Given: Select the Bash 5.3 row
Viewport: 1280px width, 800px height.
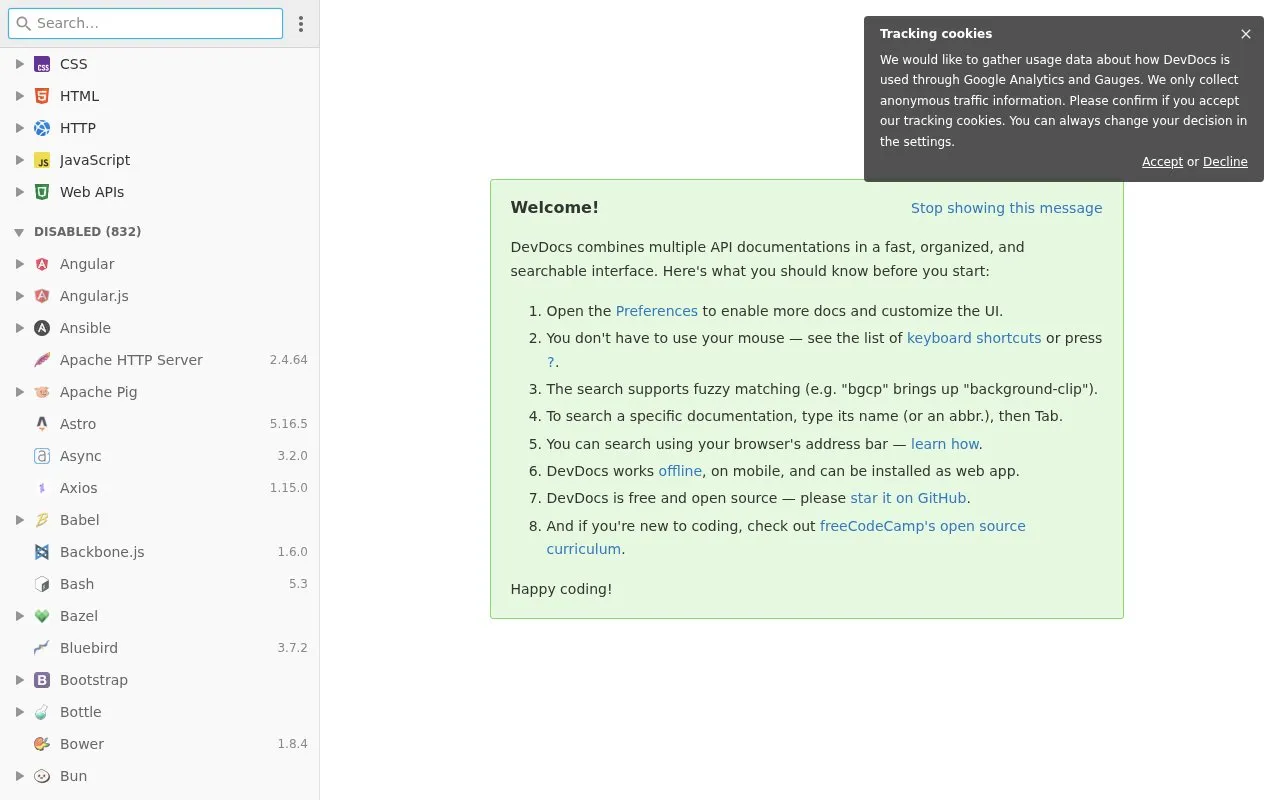Looking at the screenshot, I should [x=160, y=584].
